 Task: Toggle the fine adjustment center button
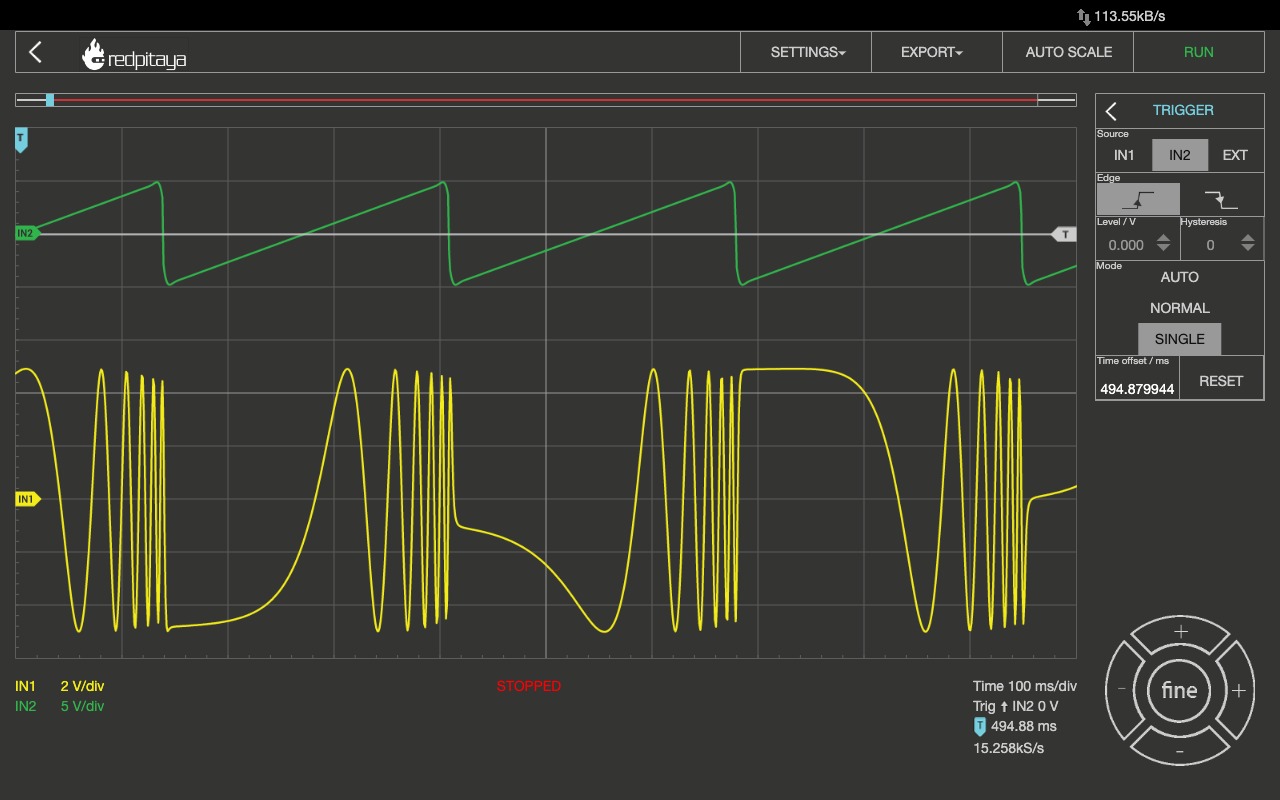(1179, 690)
